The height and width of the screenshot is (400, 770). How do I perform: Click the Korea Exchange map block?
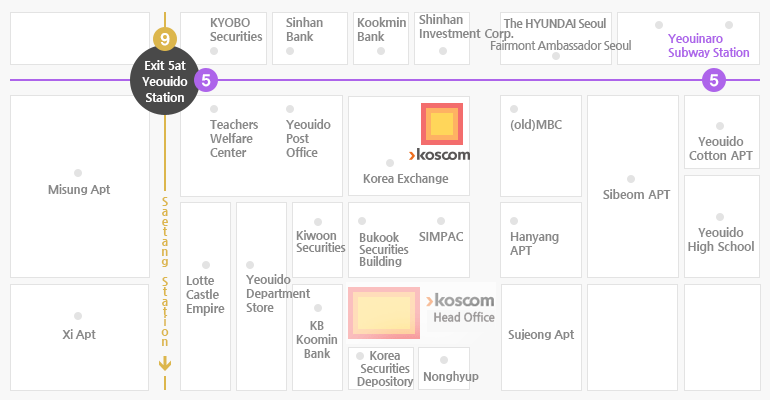pos(409,146)
